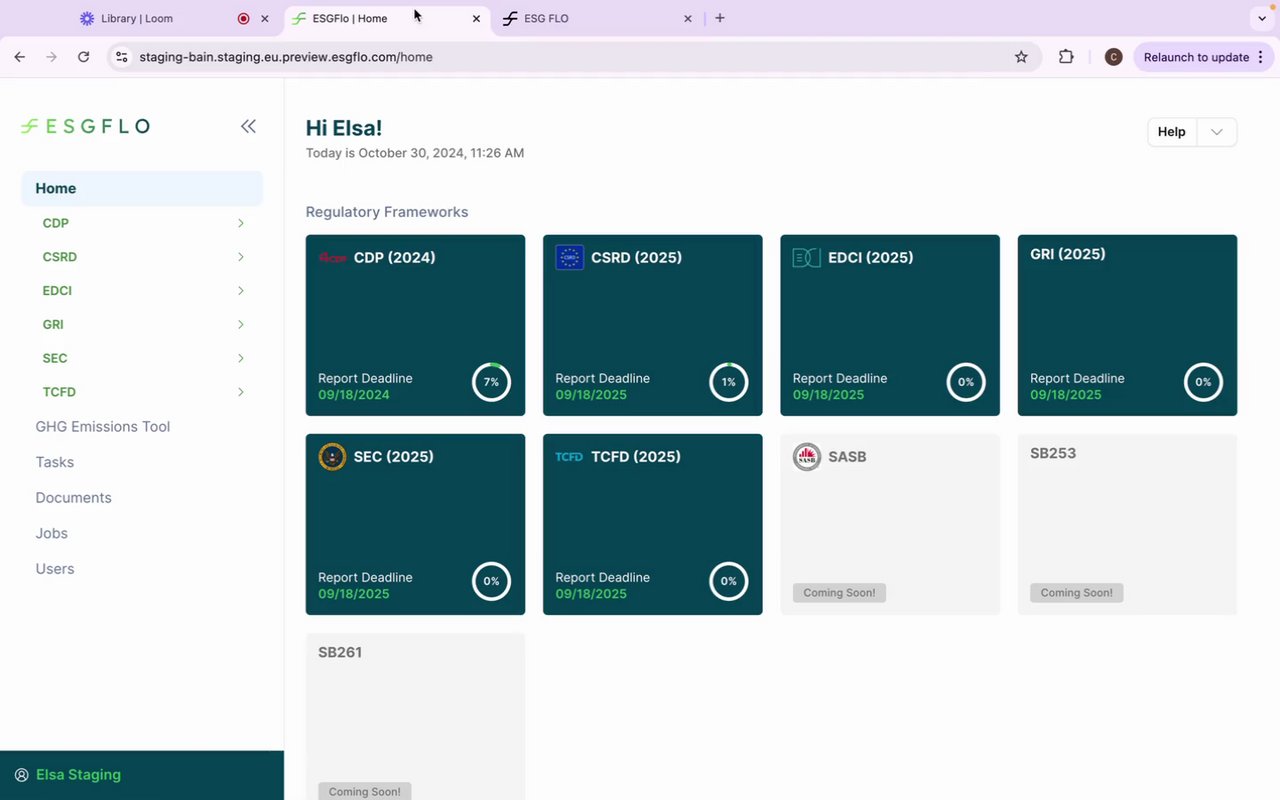Click the SASB Coming Soon badge
The width and height of the screenshot is (1280, 800).
click(839, 593)
